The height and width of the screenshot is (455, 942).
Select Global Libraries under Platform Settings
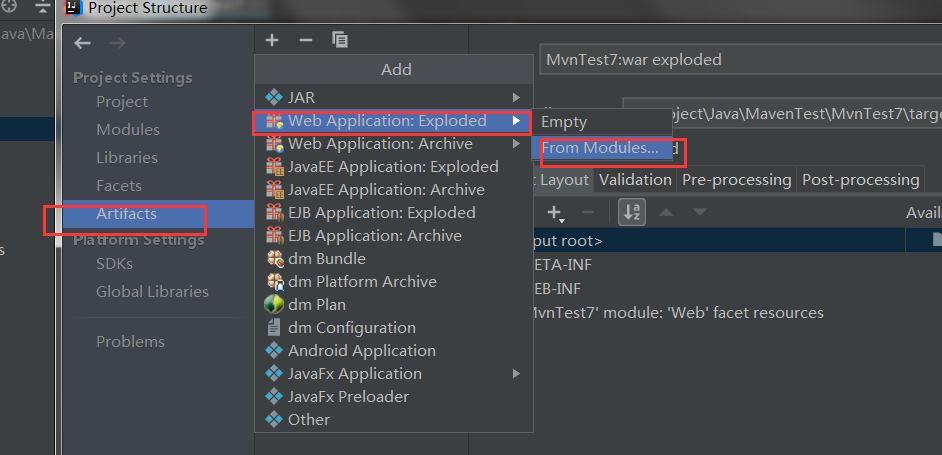[x=152, y=292]
